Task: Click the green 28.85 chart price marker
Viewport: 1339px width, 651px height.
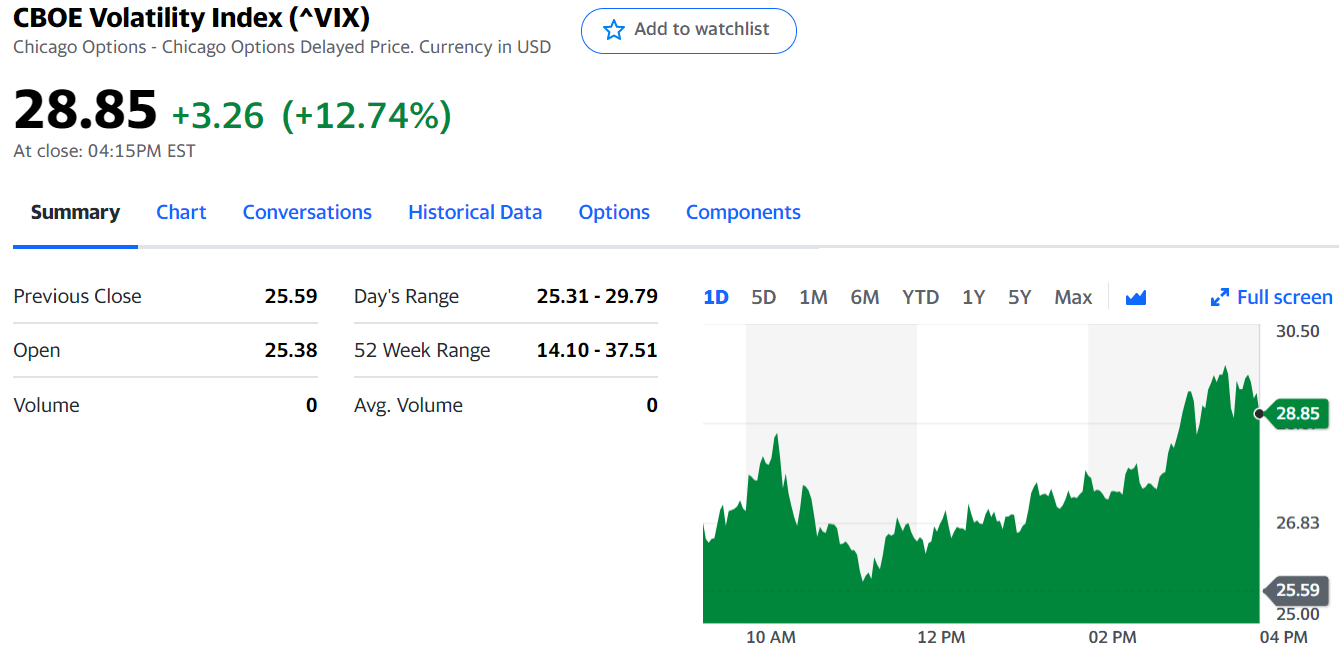Action: tap(1297, 413)
